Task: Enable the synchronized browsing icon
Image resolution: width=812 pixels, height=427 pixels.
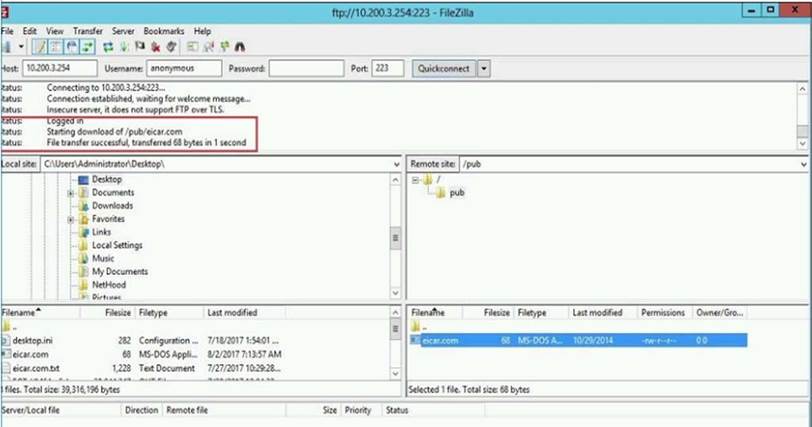Action: [224, 47]
